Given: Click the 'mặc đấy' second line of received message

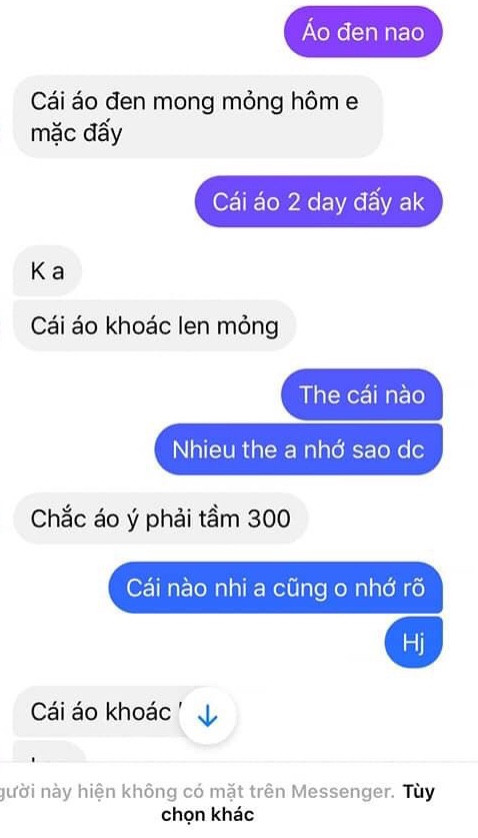Looking at the screenshot, I should 76,133.
